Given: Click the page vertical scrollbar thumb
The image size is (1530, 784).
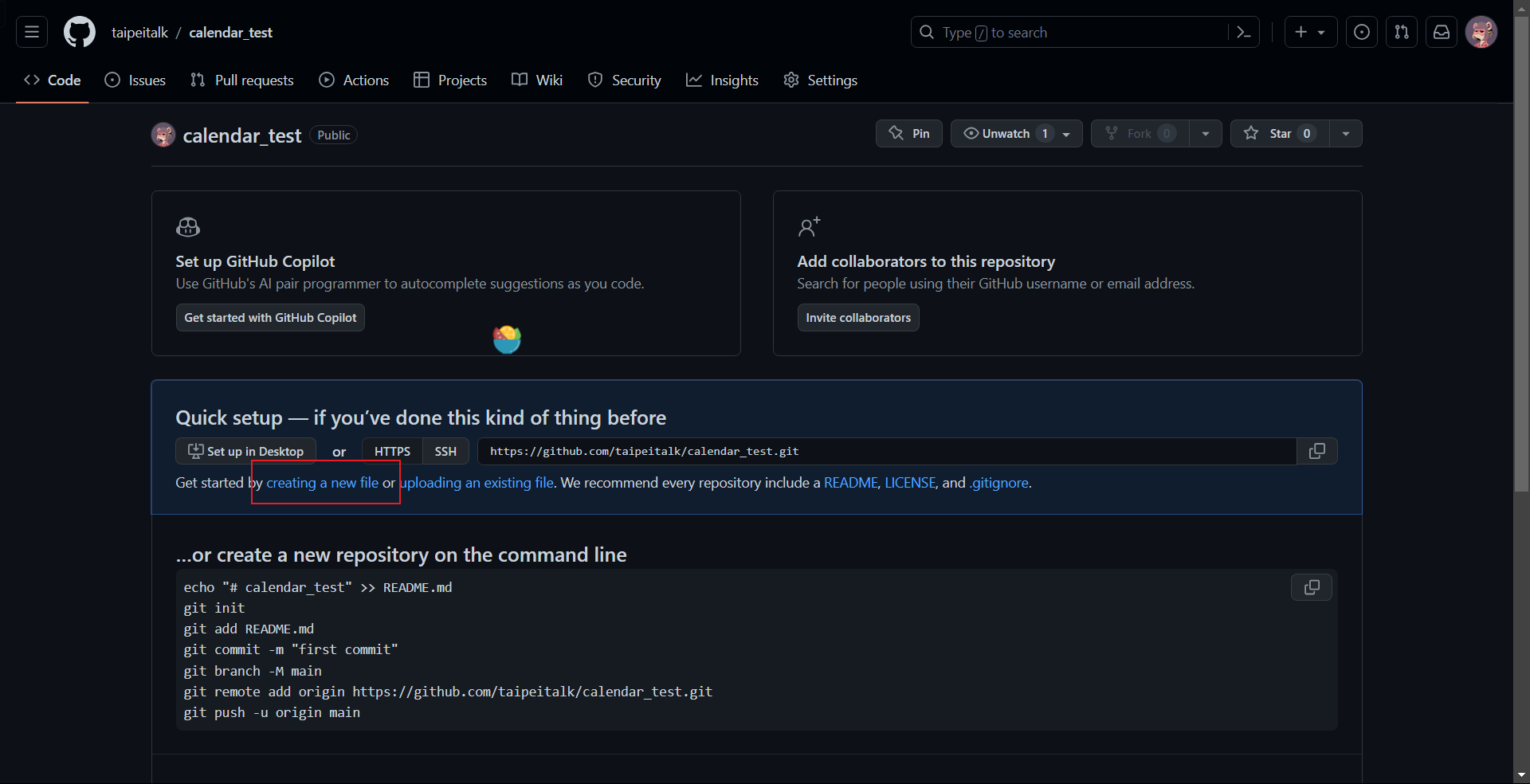Looking at the screenshot, I should pos(1521,253).
